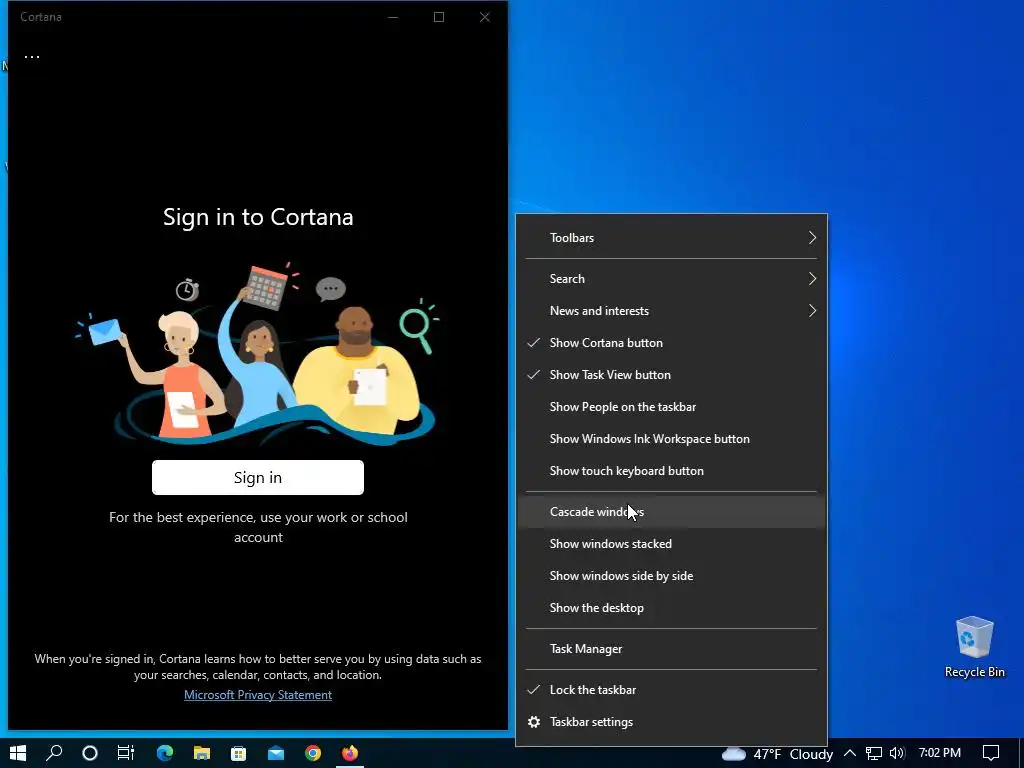
Task: Select the Recycle Bin desktop icon
Action: (974, 647)
